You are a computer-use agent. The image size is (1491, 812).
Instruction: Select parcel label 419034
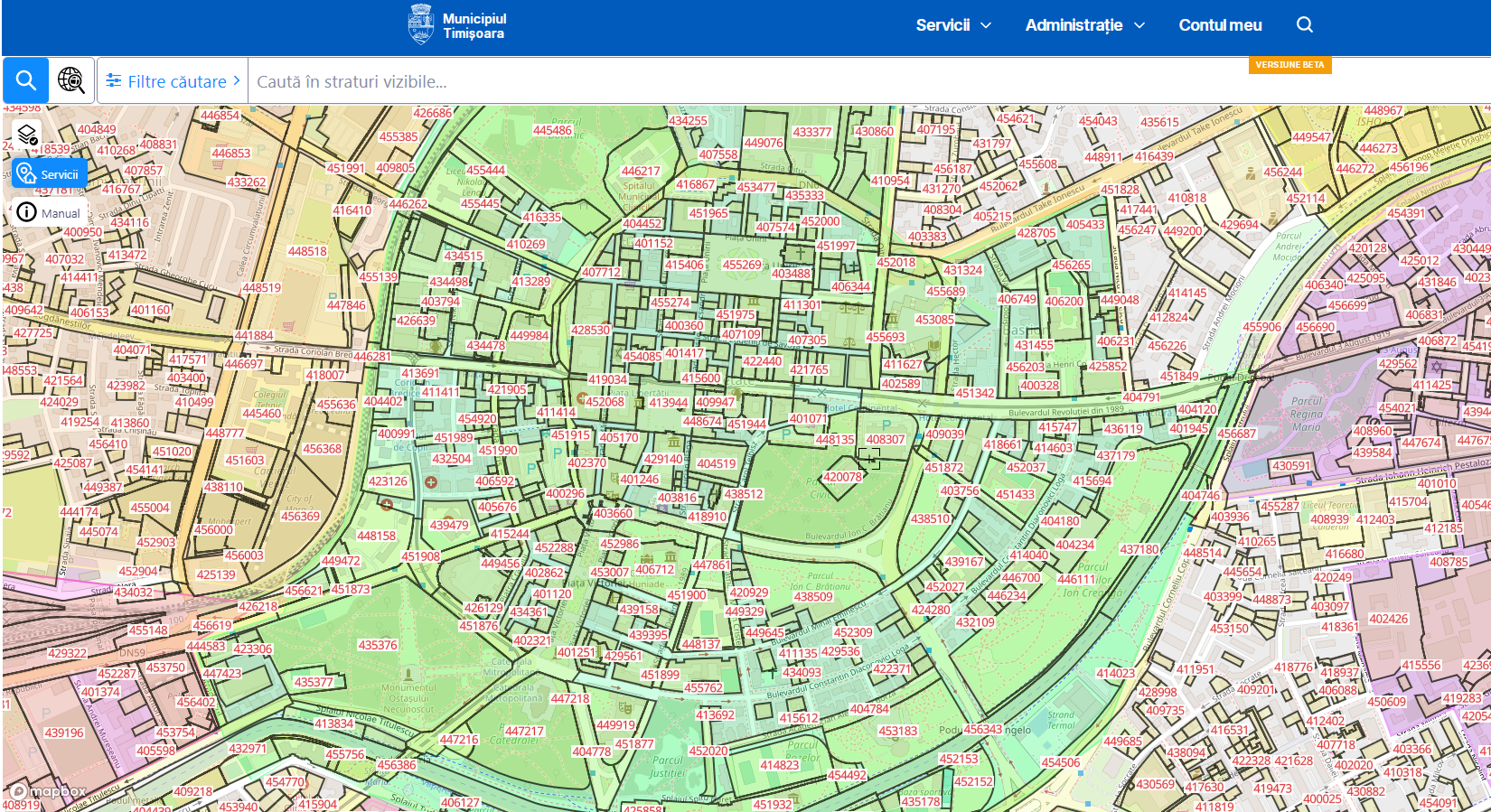(607, 379)
